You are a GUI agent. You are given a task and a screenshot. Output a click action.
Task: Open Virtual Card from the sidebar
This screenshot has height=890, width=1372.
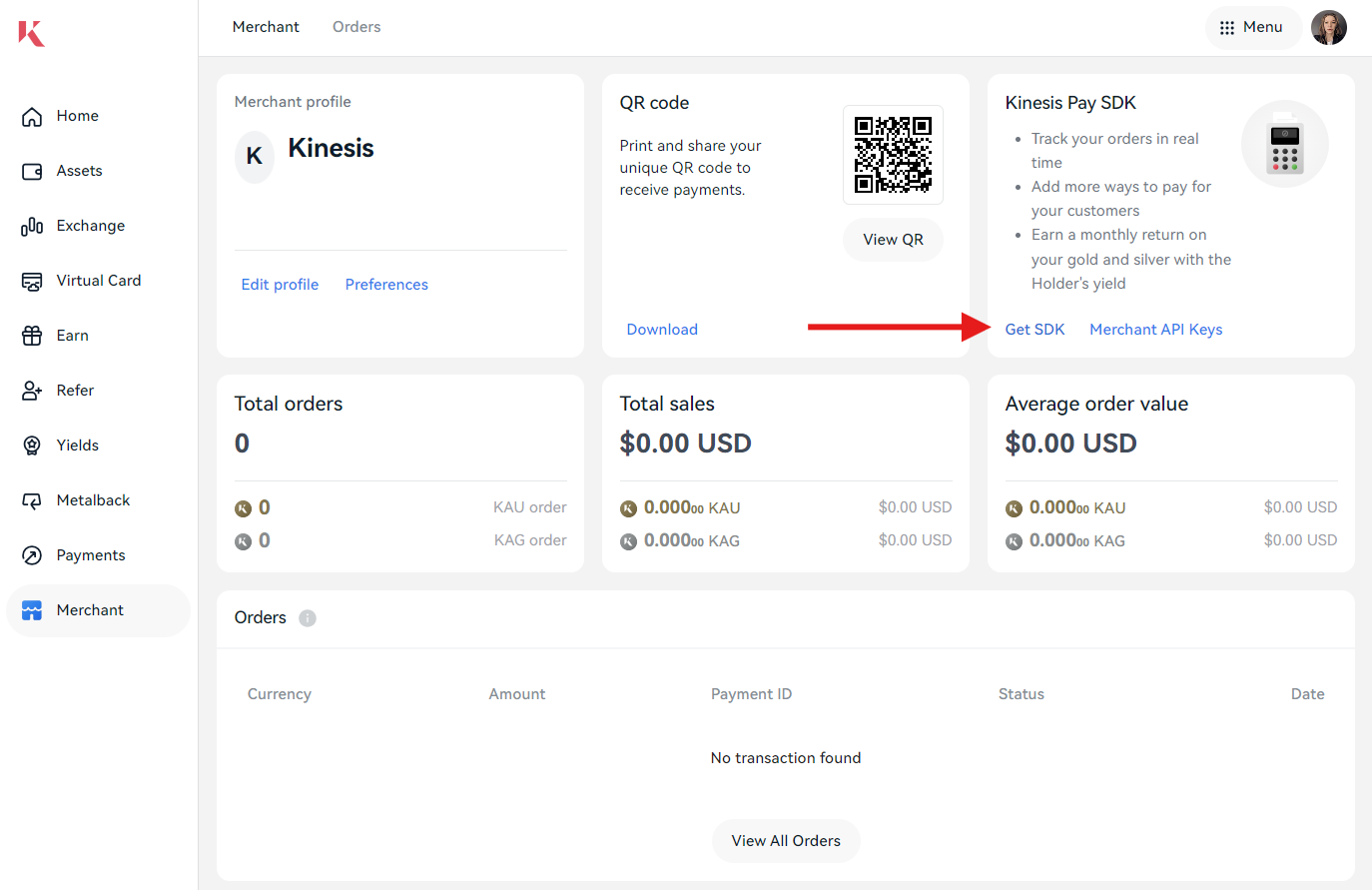point(98,281)
